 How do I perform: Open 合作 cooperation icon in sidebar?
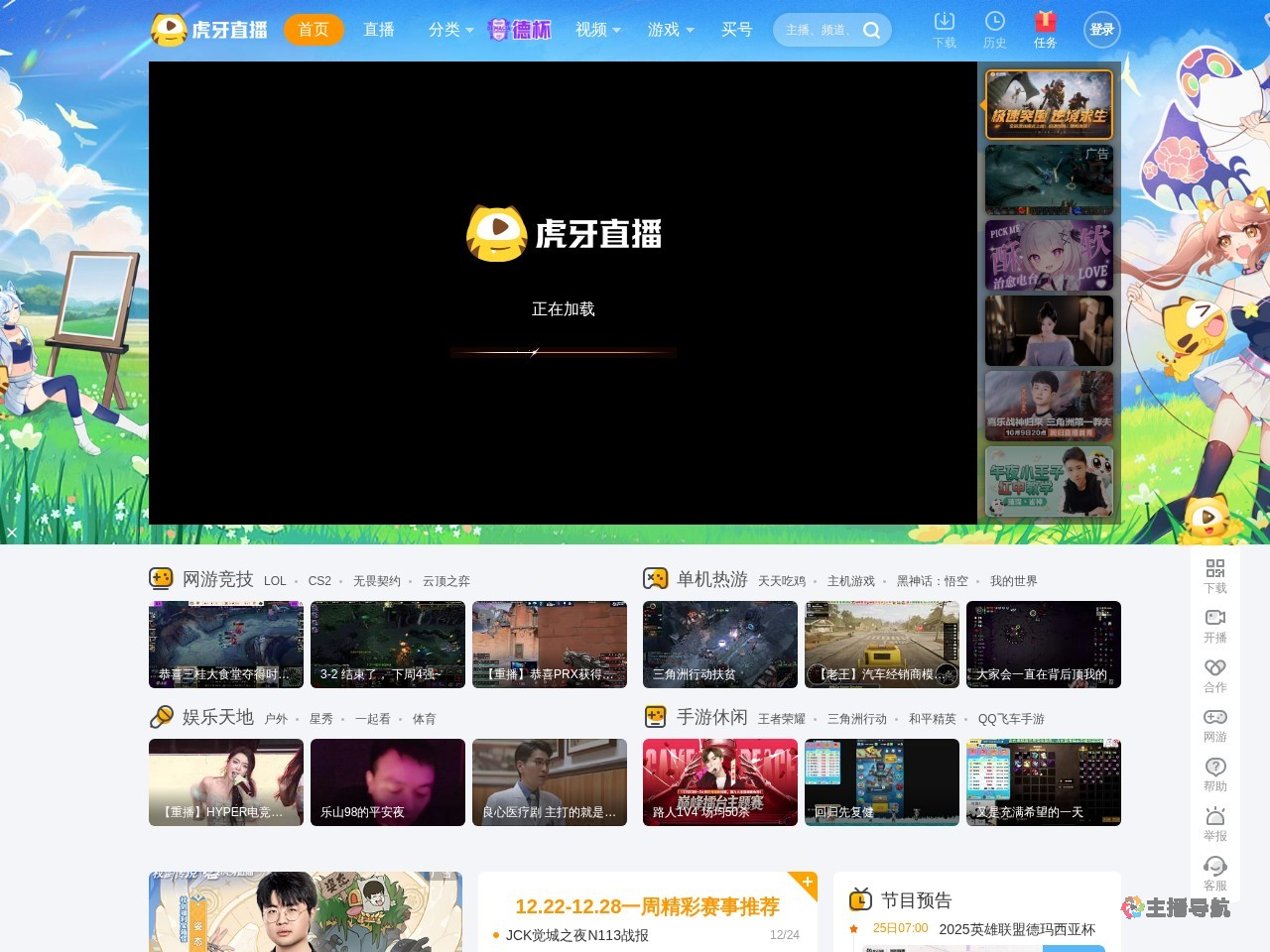(x=1214, y=668)
